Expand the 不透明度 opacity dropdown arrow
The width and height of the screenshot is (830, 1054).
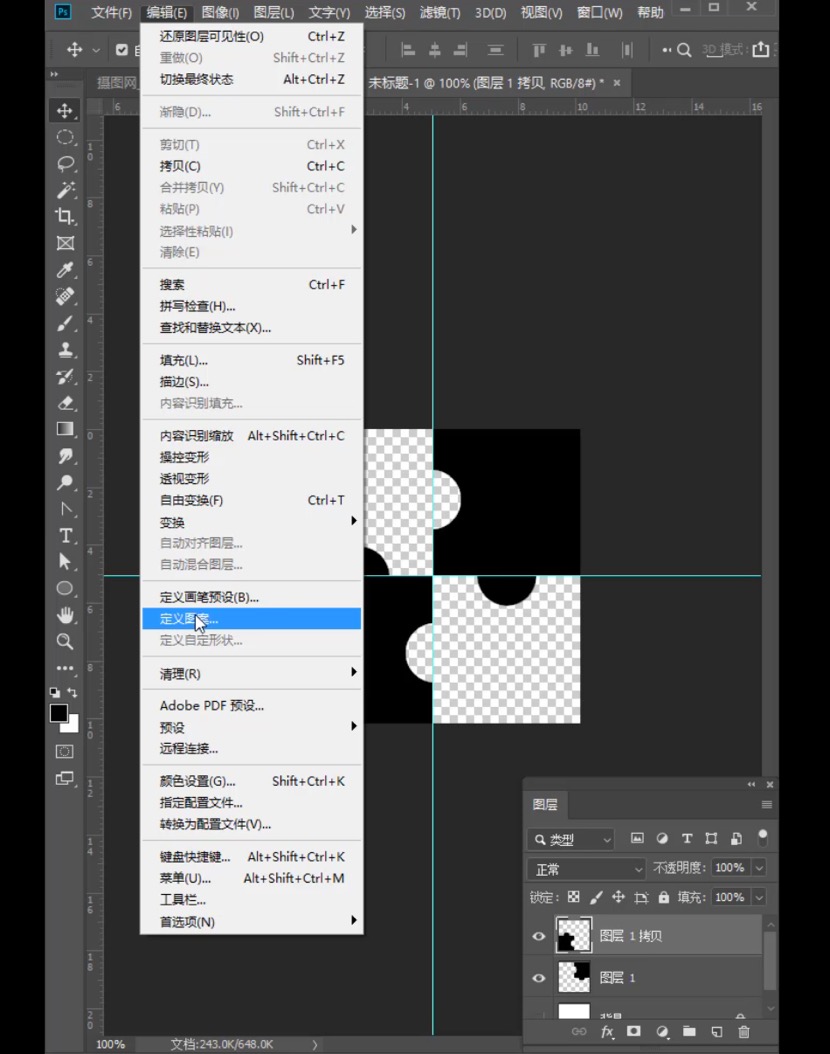click(x=759, y=868)
